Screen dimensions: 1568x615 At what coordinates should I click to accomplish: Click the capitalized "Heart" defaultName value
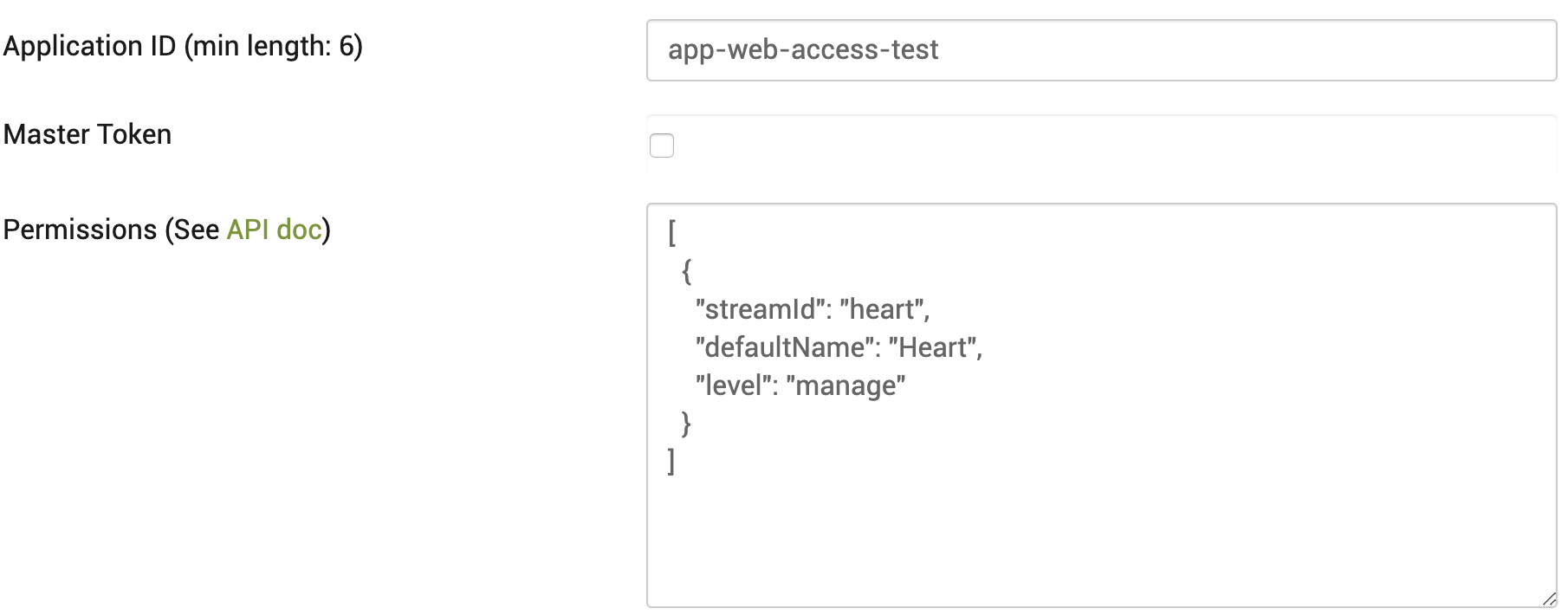click(x=933, y=347)
